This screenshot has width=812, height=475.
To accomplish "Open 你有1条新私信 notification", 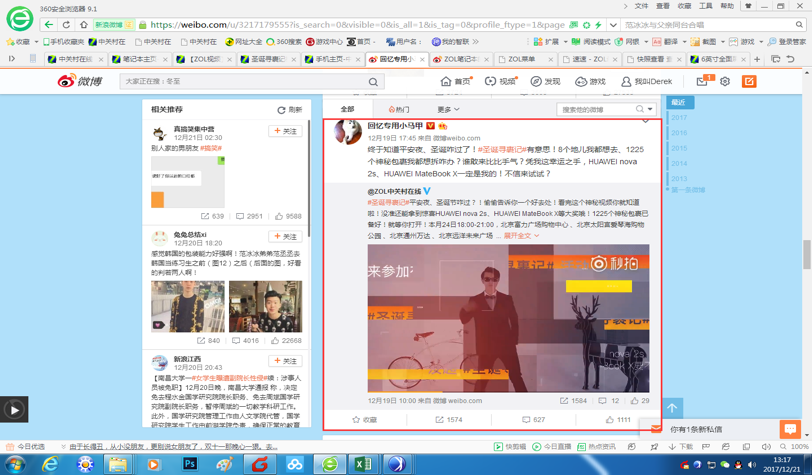I will click(x=696, y=429).
